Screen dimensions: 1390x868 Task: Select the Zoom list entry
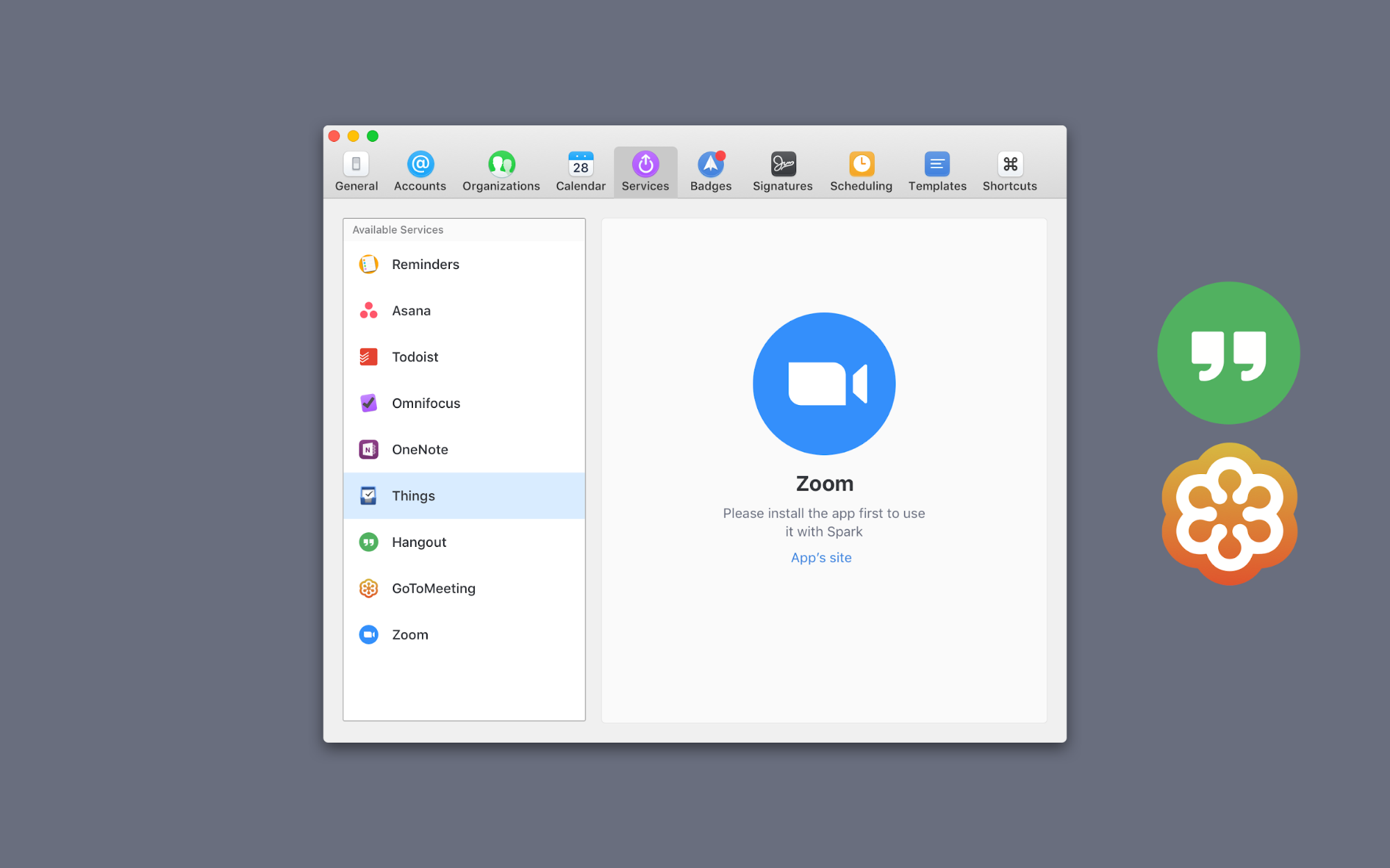coord(410,634)
